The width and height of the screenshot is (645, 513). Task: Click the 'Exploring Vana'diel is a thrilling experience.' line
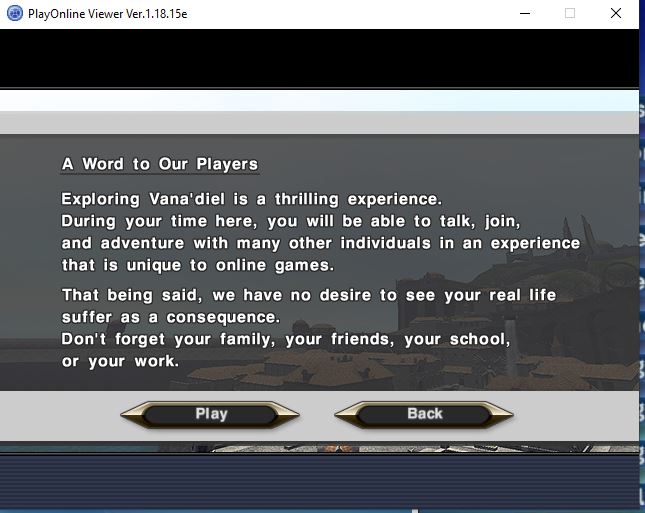tap(251, 199)
